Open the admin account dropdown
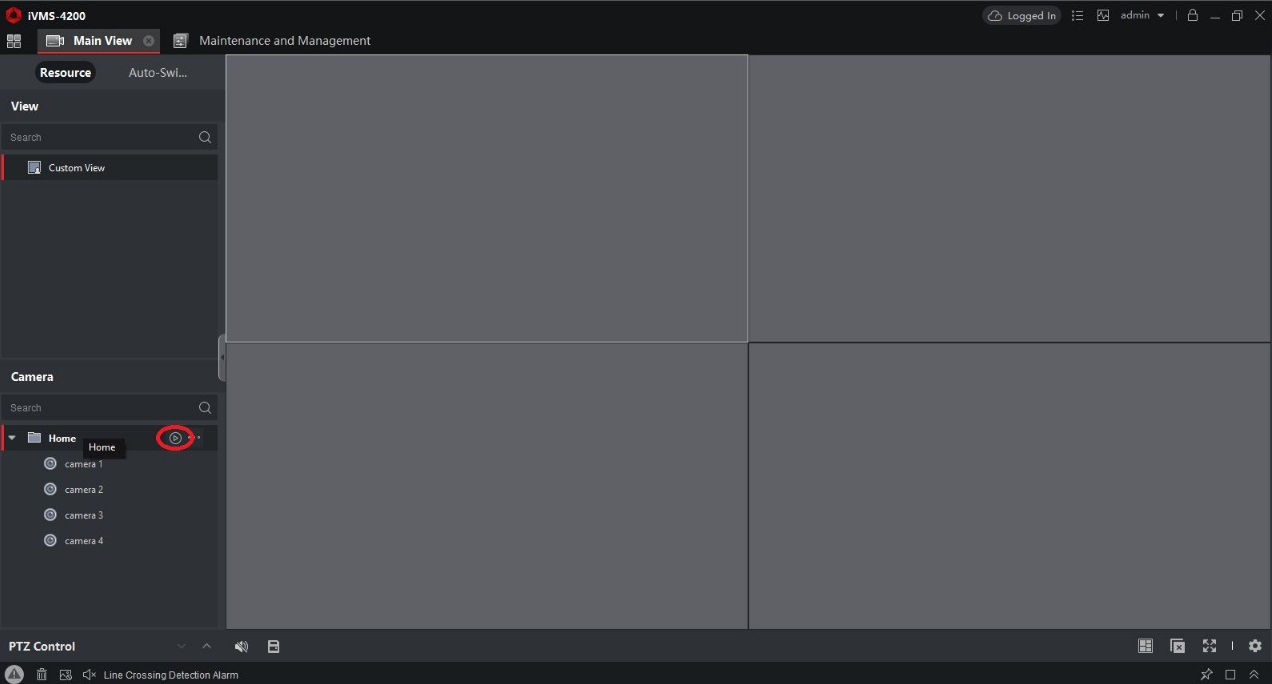The height and width of the screenshot is (684, 1272). tap(1144, 15)
